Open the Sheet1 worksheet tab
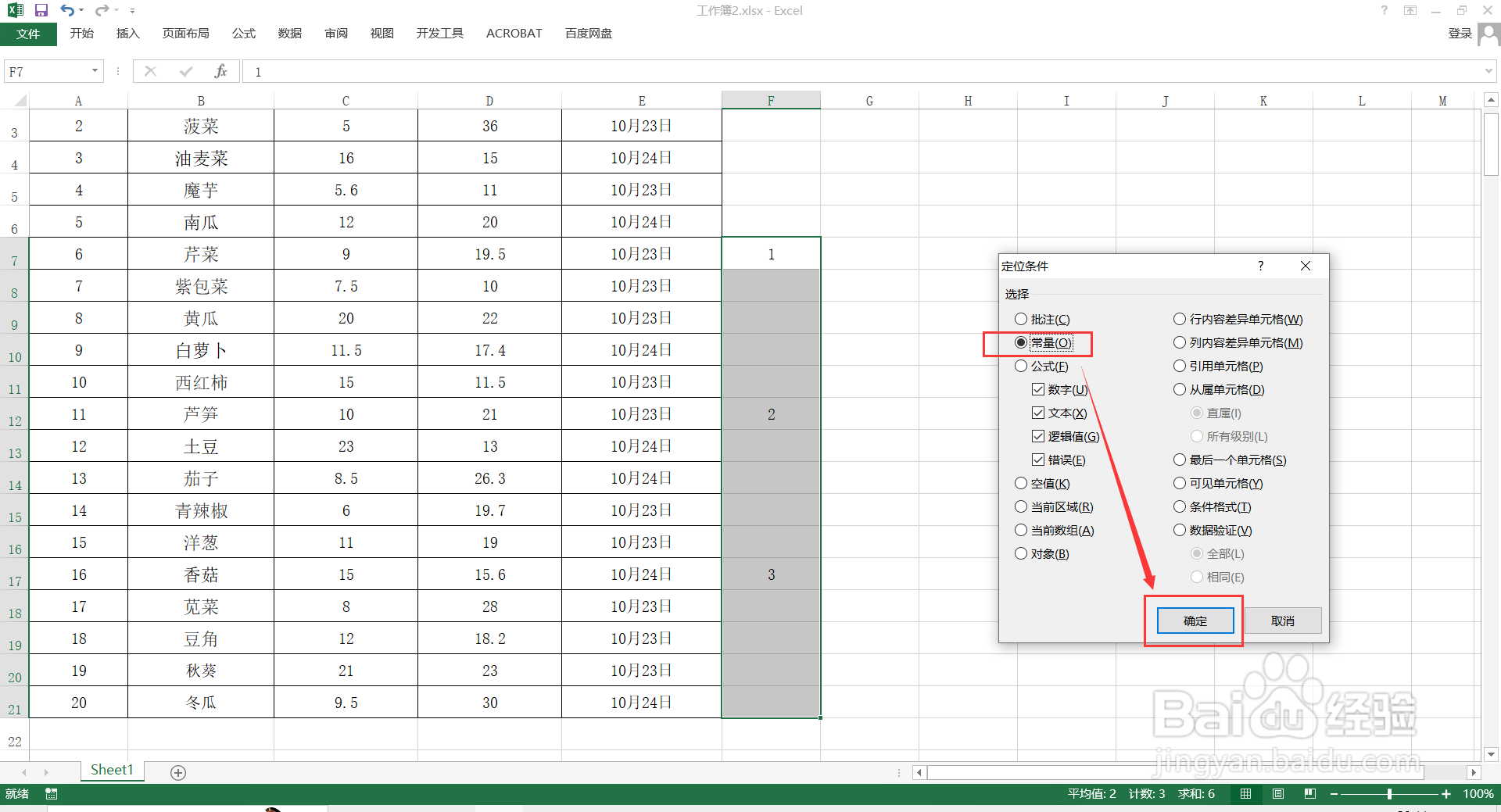 coord(112,771)
